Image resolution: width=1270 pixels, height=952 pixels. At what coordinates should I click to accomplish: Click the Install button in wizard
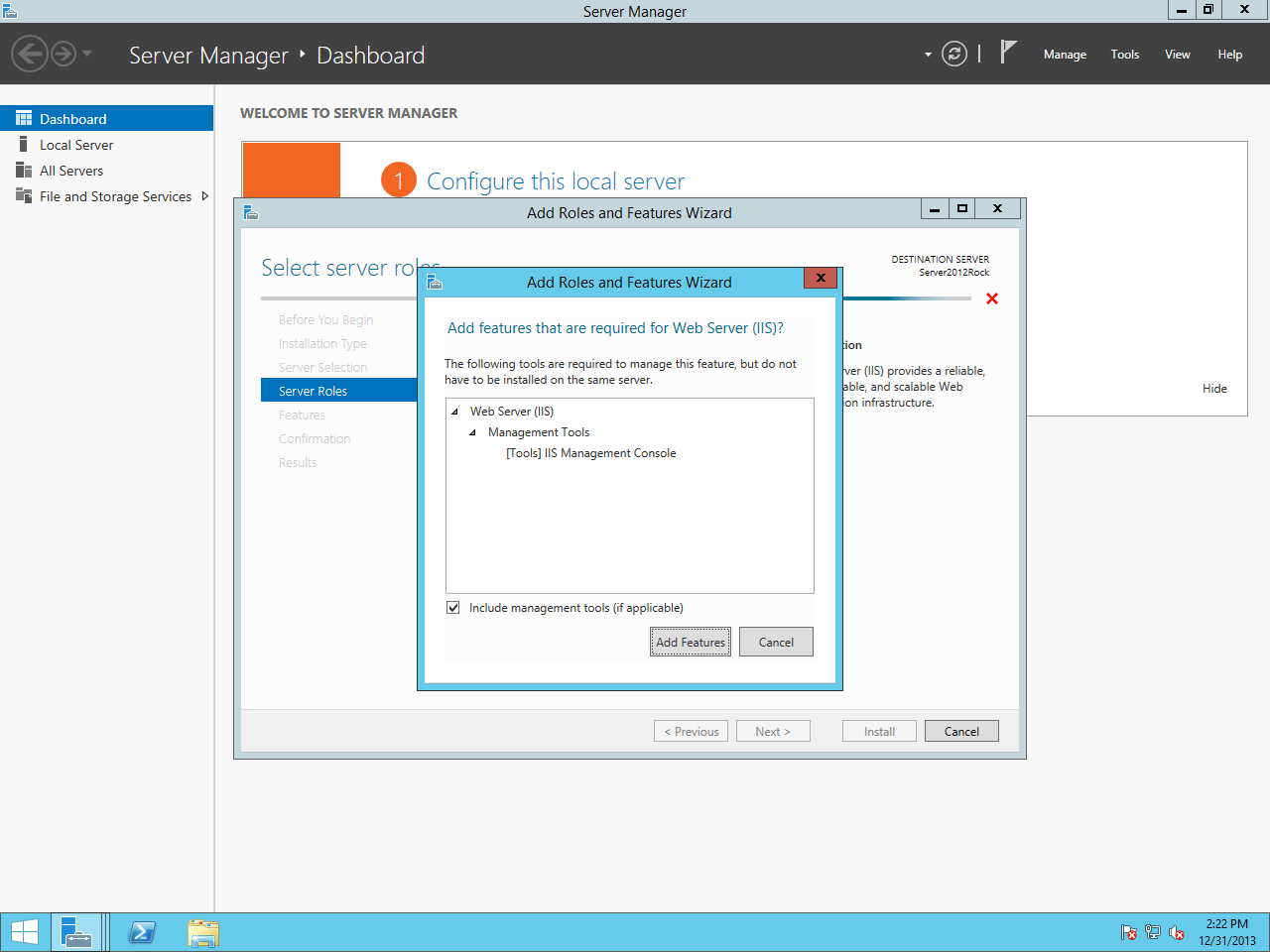click(879, 731)
